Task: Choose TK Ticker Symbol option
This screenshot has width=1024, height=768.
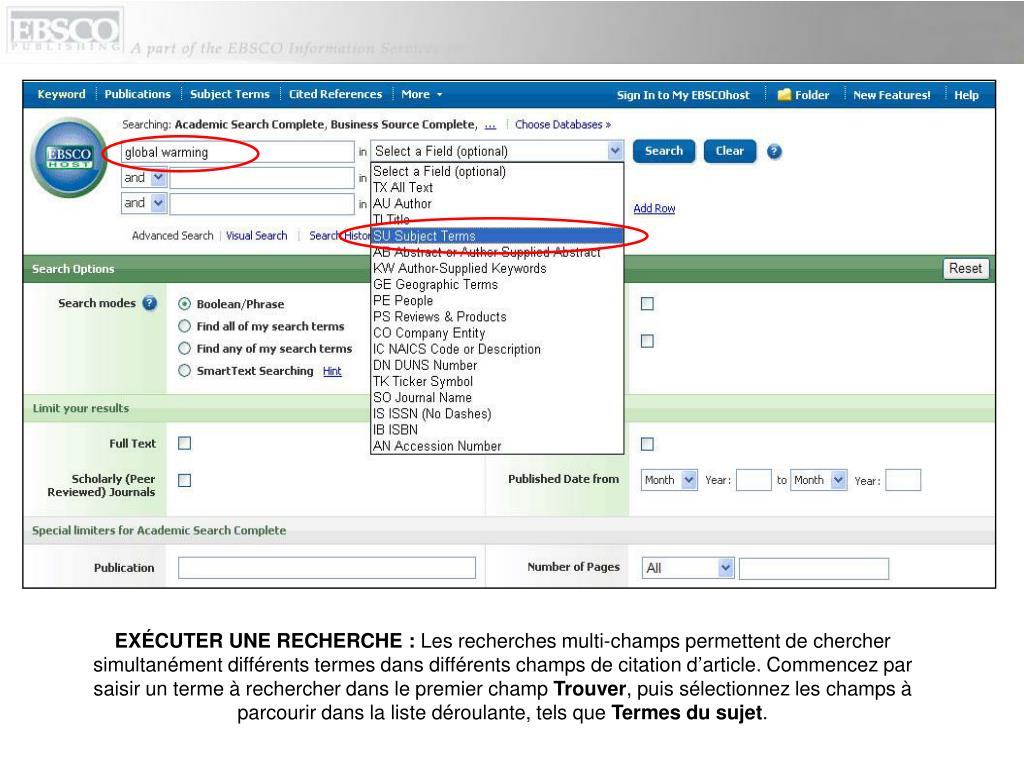Action: coord(498,381)
